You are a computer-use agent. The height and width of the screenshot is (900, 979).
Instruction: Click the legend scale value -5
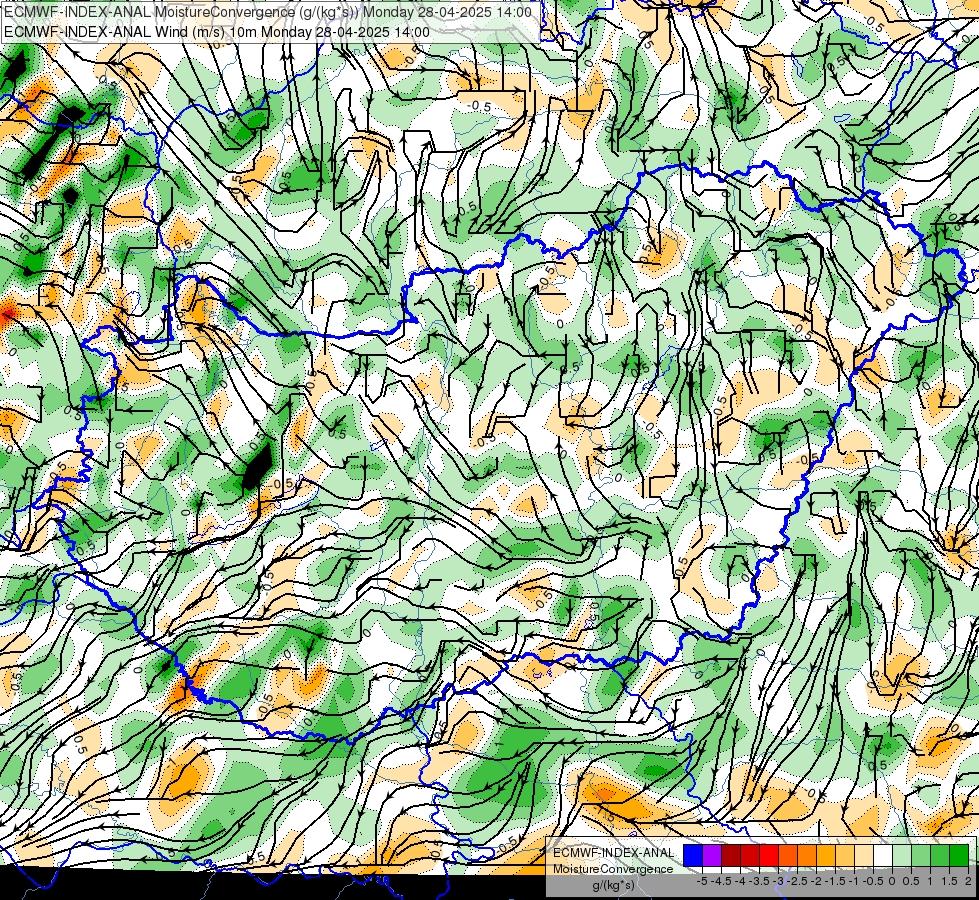(x=702, y=881)
